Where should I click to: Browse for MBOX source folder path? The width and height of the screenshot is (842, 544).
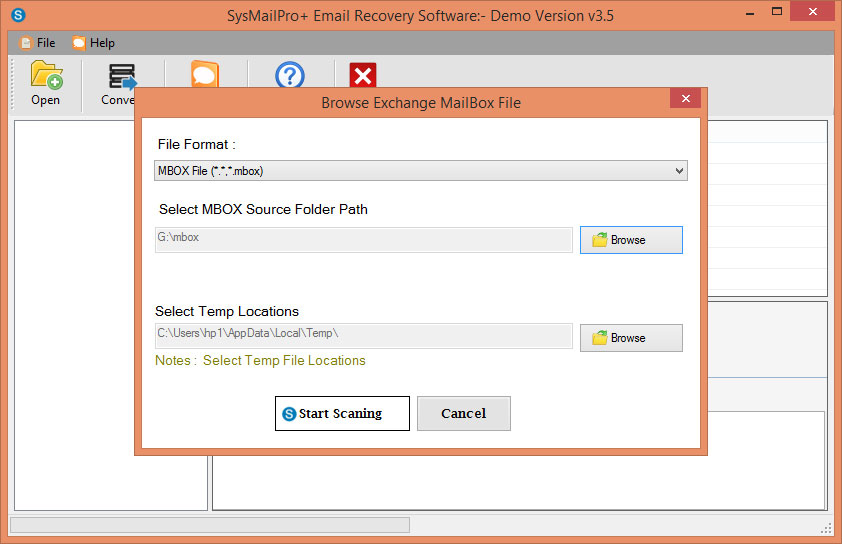tap(631, 240)
